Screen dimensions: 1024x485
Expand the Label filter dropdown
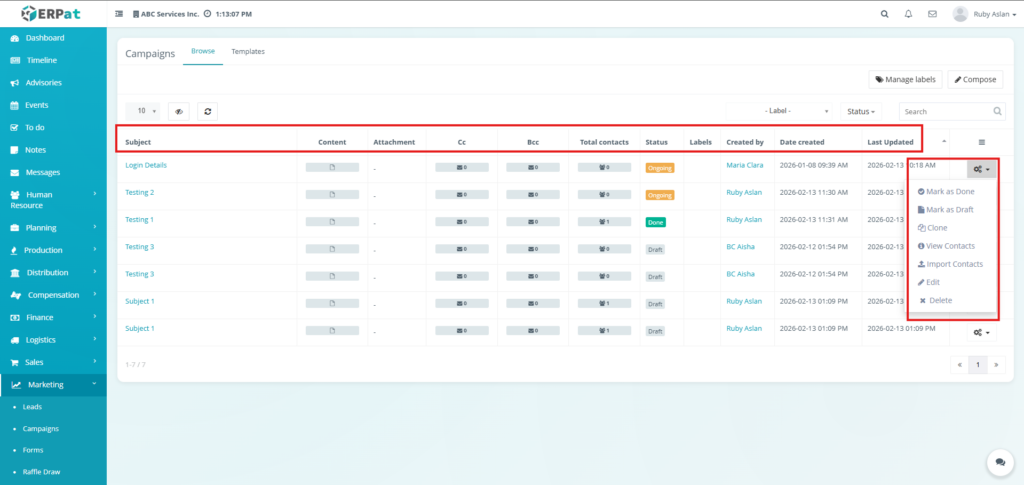[x=796, y=111]
